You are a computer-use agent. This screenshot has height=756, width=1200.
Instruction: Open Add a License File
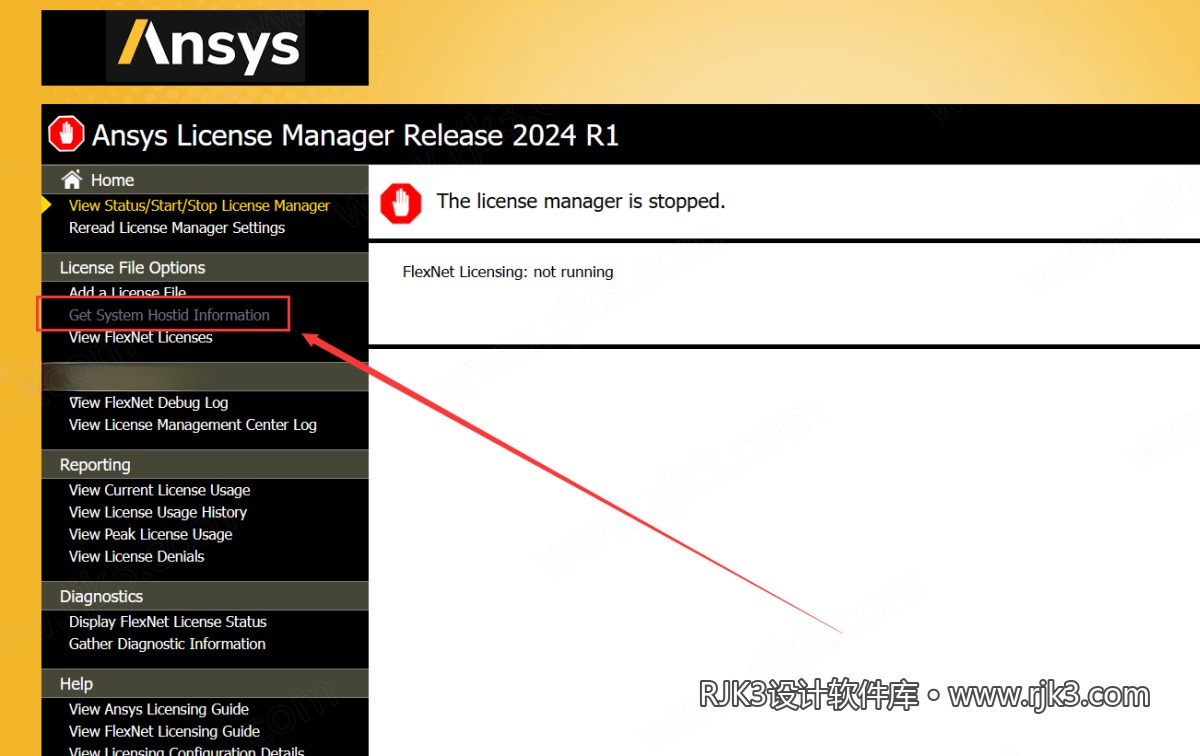127,292
